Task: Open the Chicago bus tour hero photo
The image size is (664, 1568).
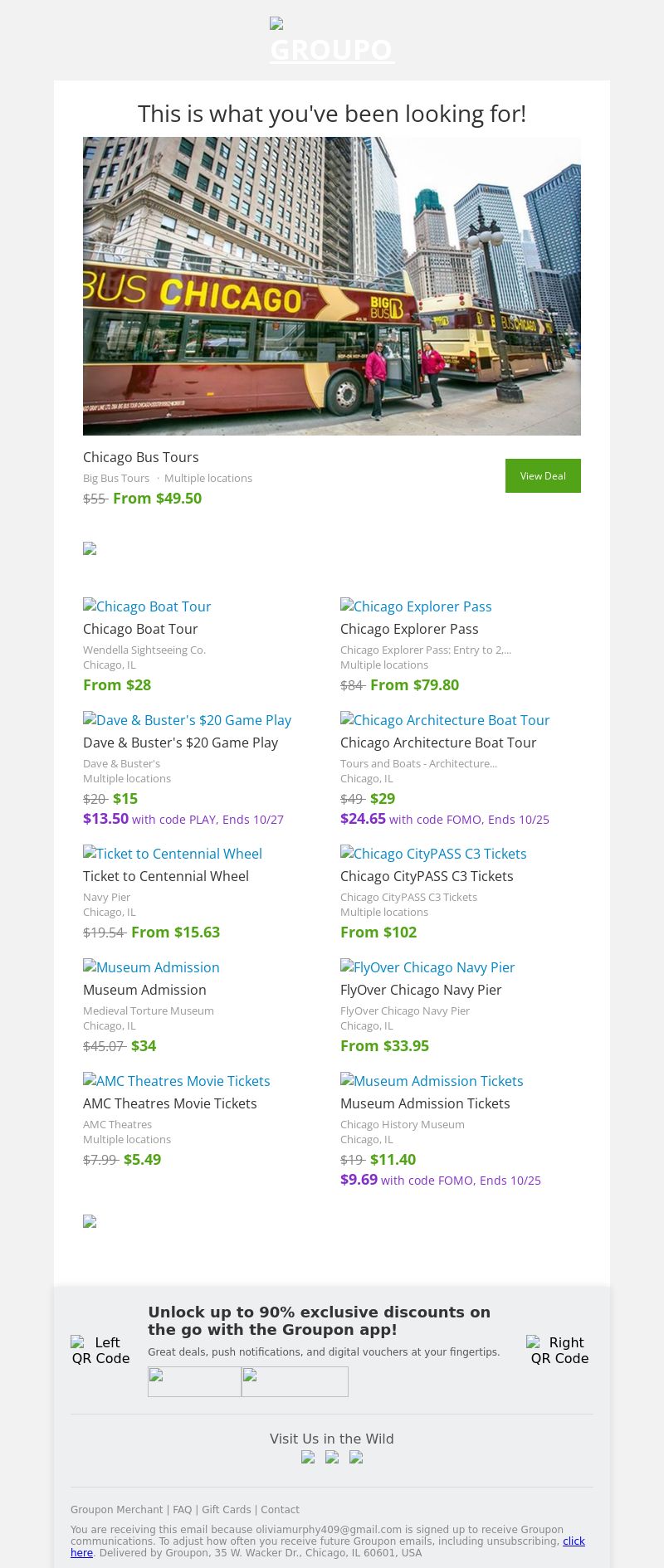Action: click(332, 286)
